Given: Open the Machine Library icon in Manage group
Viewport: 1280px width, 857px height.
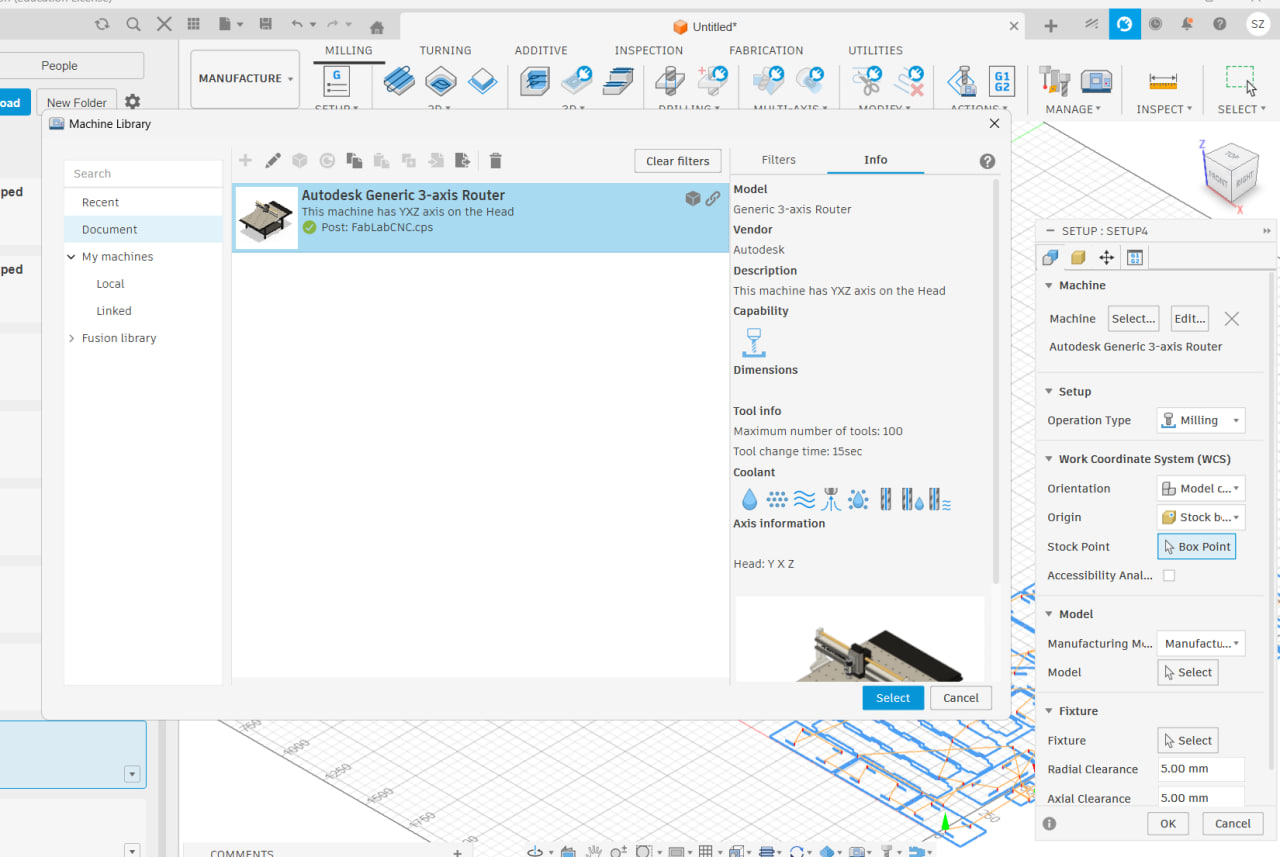Looking at the screenshot, I should pos(1096,81).
